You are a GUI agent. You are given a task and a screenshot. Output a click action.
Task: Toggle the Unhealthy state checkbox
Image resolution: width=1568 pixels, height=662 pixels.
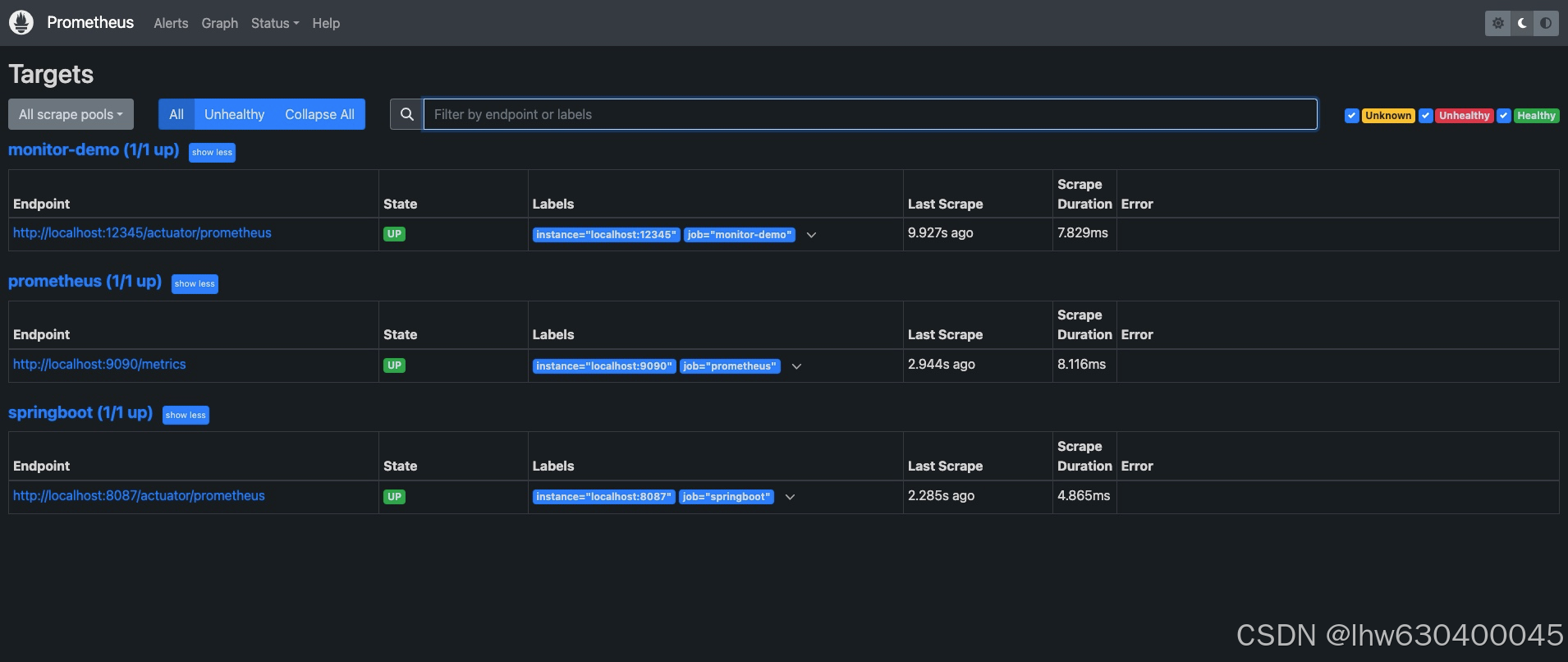1426,116
